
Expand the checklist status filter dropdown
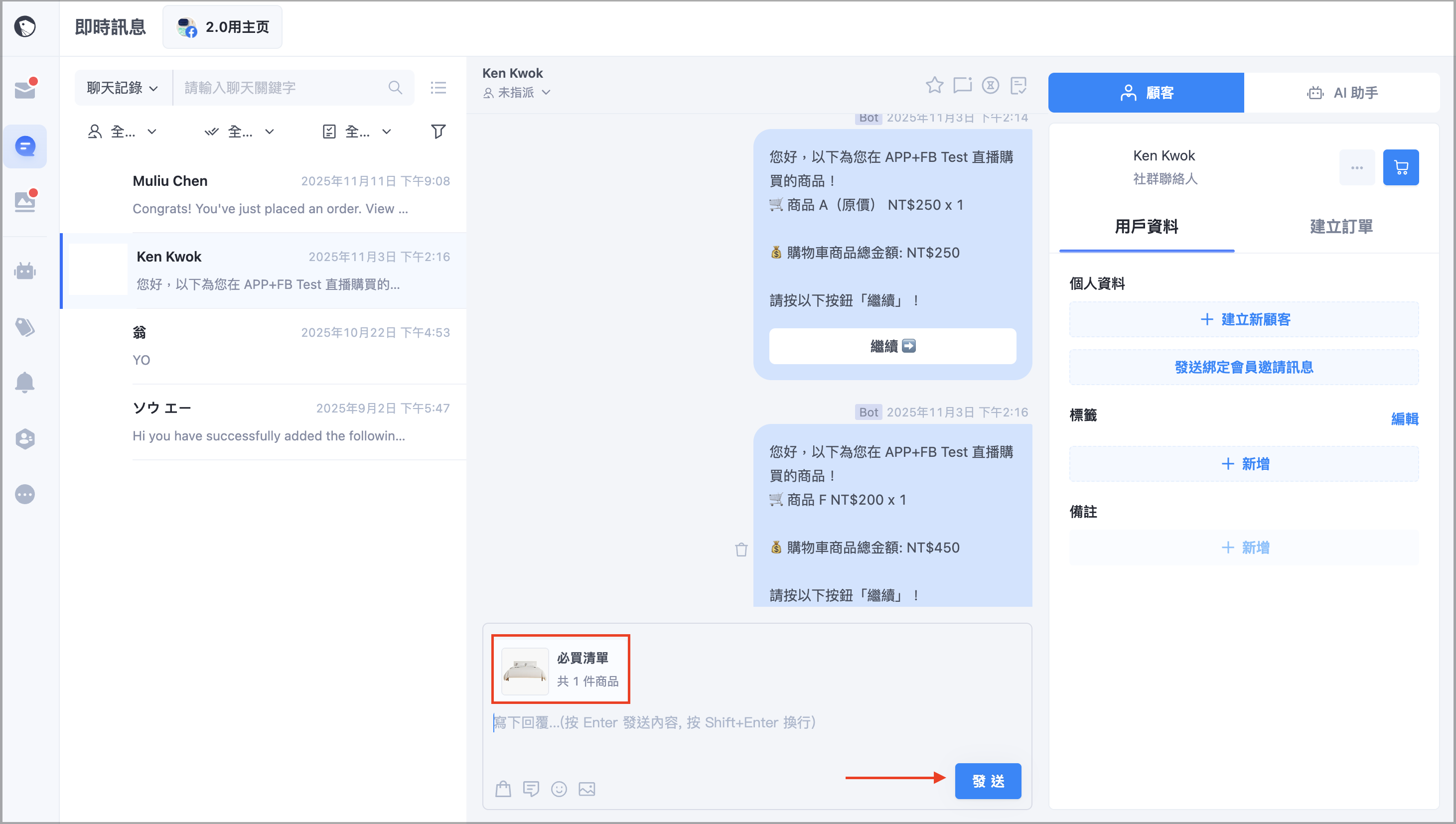(356, 132)
